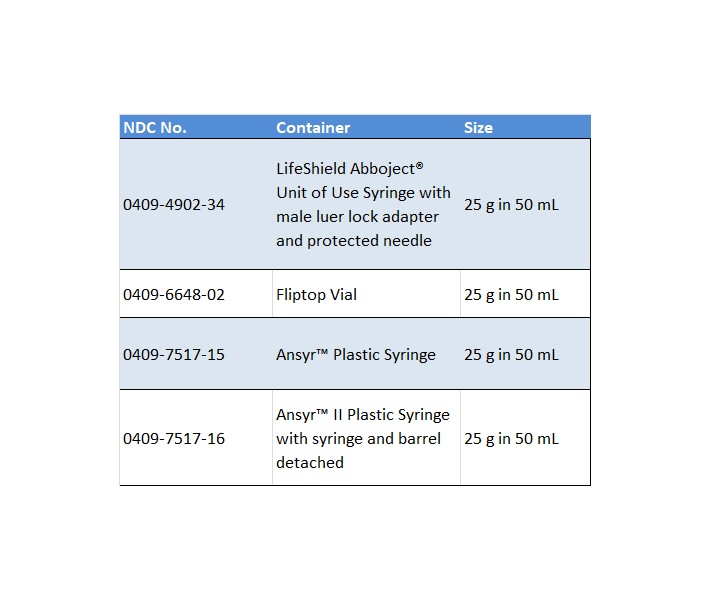The height and width of the screenshot is (599, 710).
Task: Click size cell in the 0409-7517-15 row
Action: pos(511,355)
